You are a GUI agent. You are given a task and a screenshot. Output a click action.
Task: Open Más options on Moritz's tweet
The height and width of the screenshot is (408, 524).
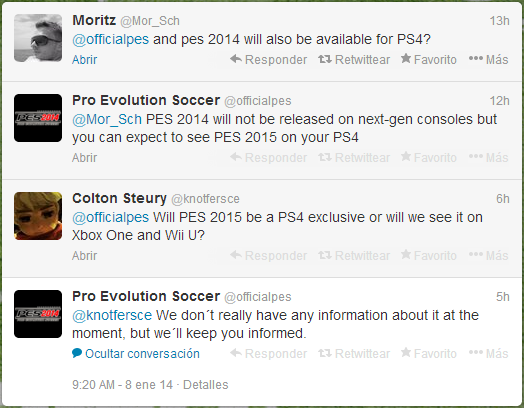tap(489, 59)
